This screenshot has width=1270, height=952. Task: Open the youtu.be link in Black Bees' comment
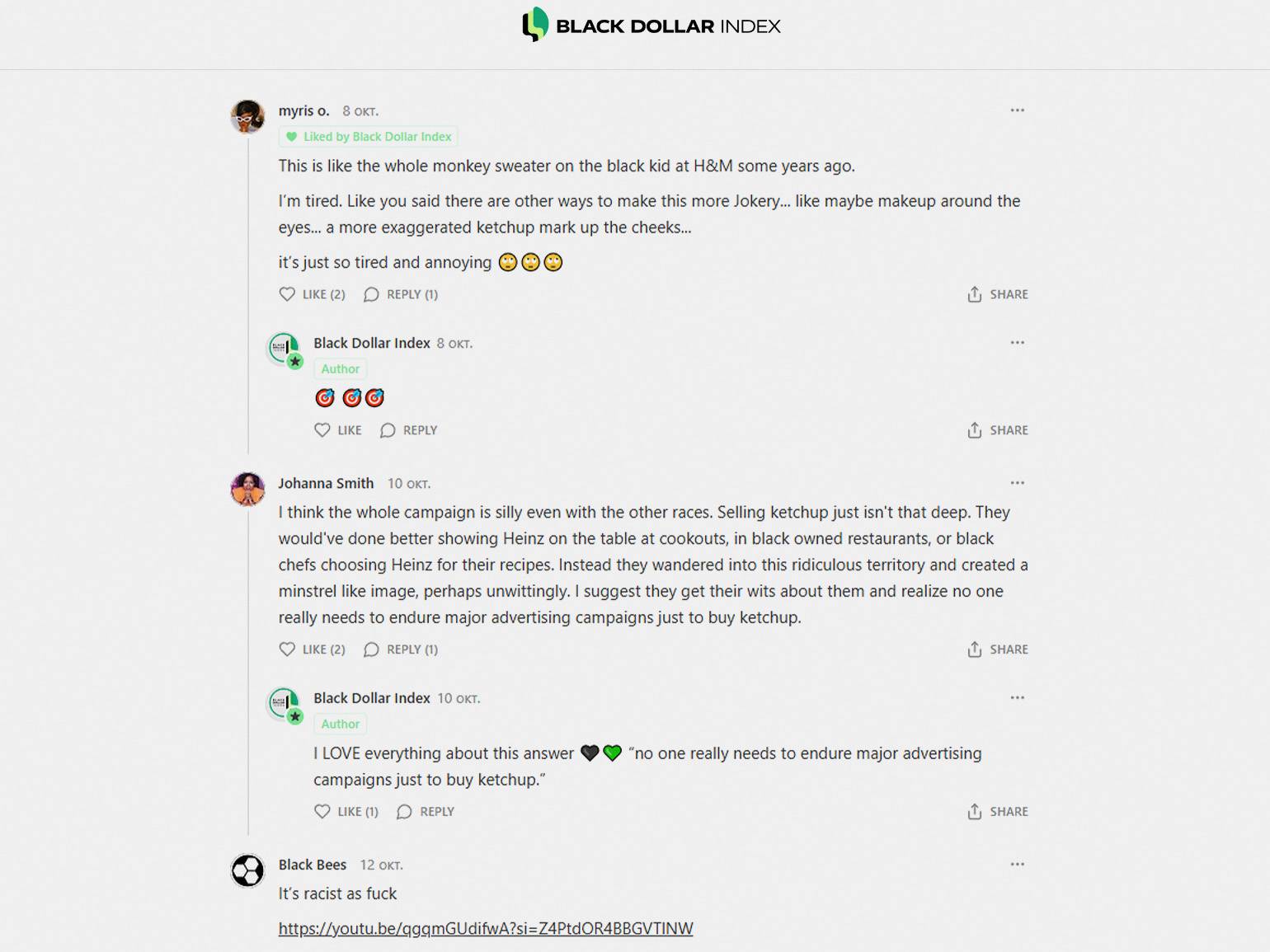coord(486,929)
